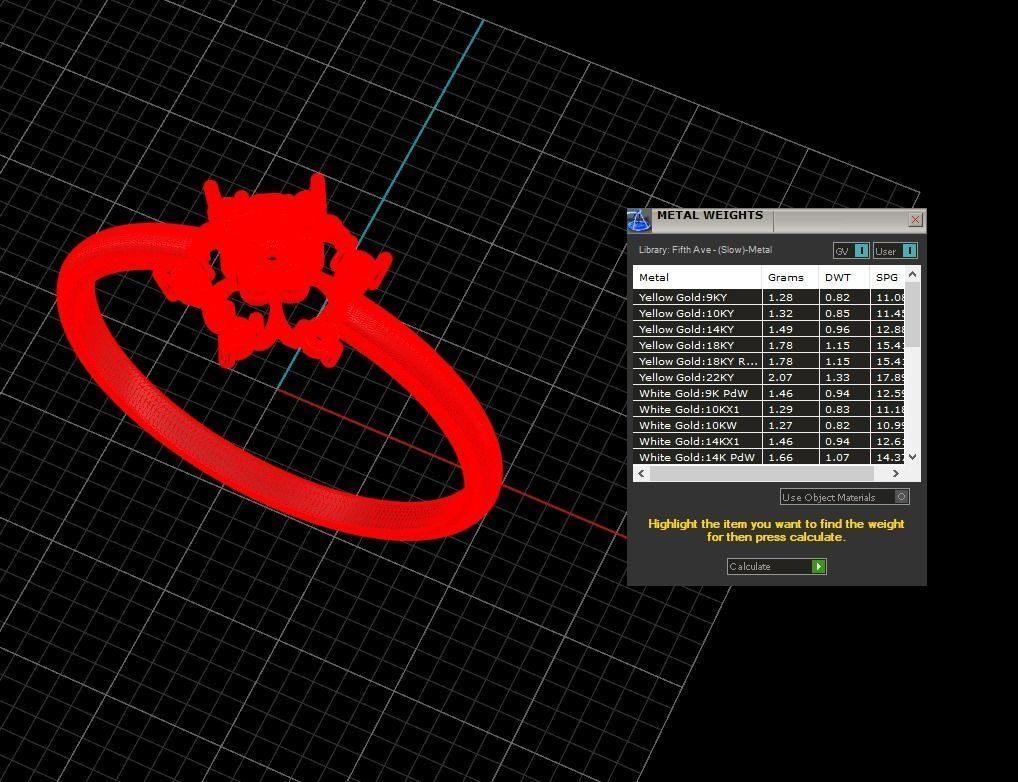Select the White Gold:14K PdW row

769,457
